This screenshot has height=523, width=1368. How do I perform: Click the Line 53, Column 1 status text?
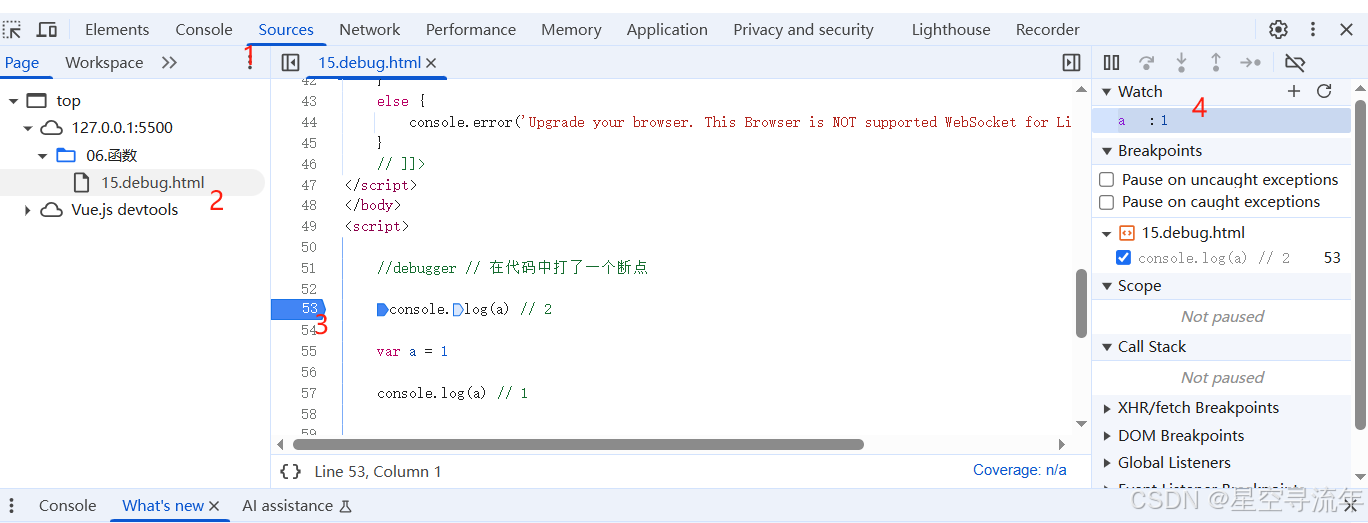[378, 471]
